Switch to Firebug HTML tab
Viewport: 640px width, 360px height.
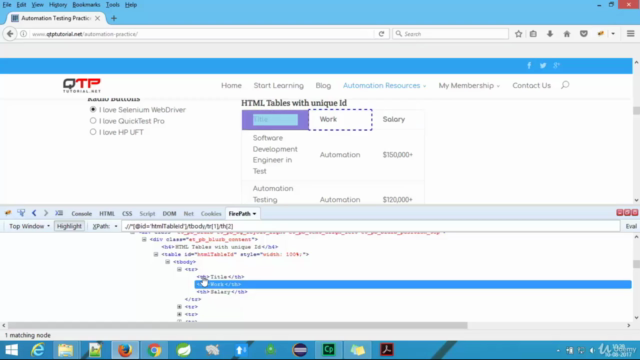[x=107, y=213]
